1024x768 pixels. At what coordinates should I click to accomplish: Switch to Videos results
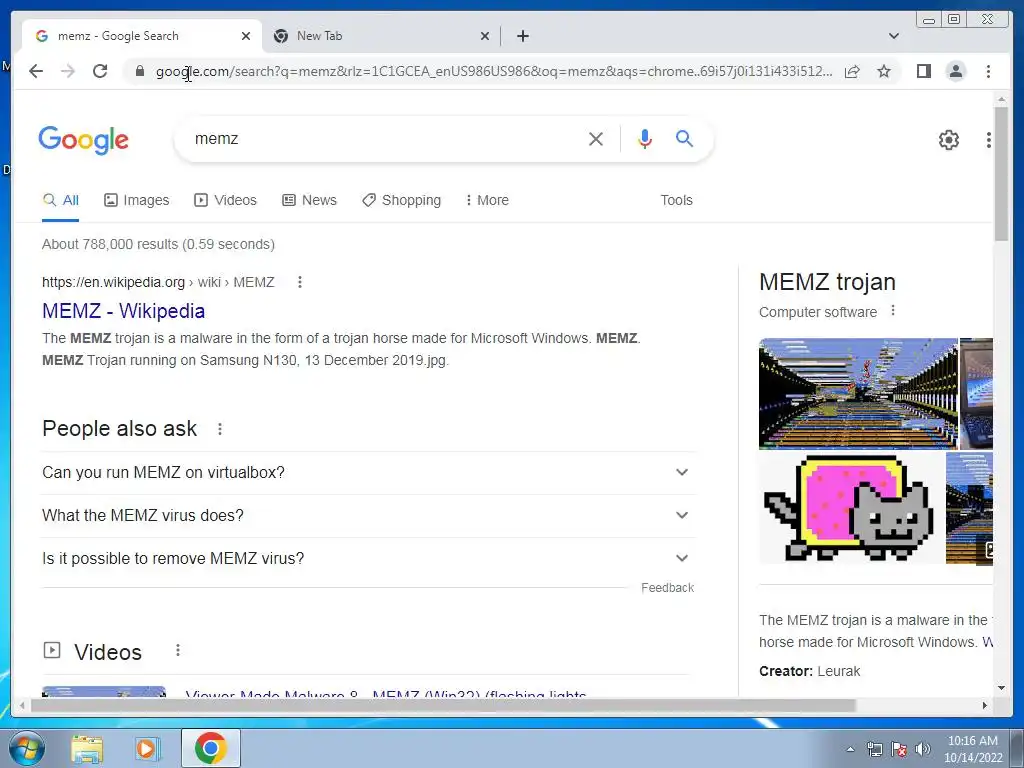pyautogui.click(x=225, y=200)
